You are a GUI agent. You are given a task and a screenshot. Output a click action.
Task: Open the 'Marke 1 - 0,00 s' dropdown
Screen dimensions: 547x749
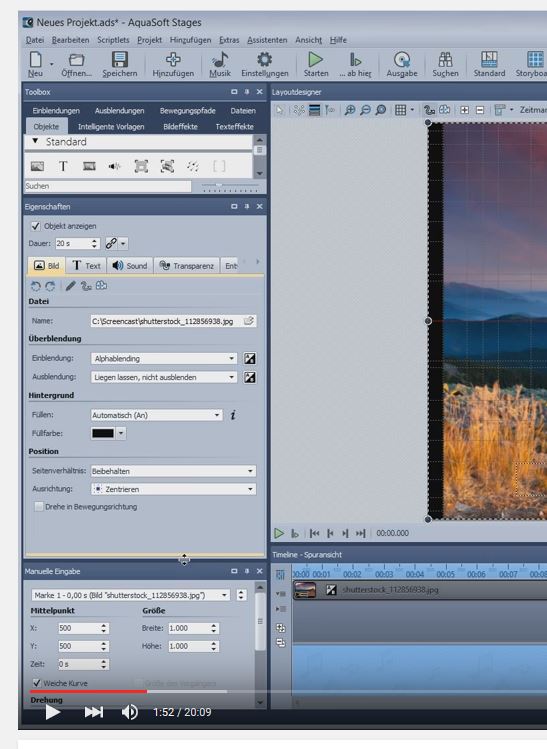[131, 595]
